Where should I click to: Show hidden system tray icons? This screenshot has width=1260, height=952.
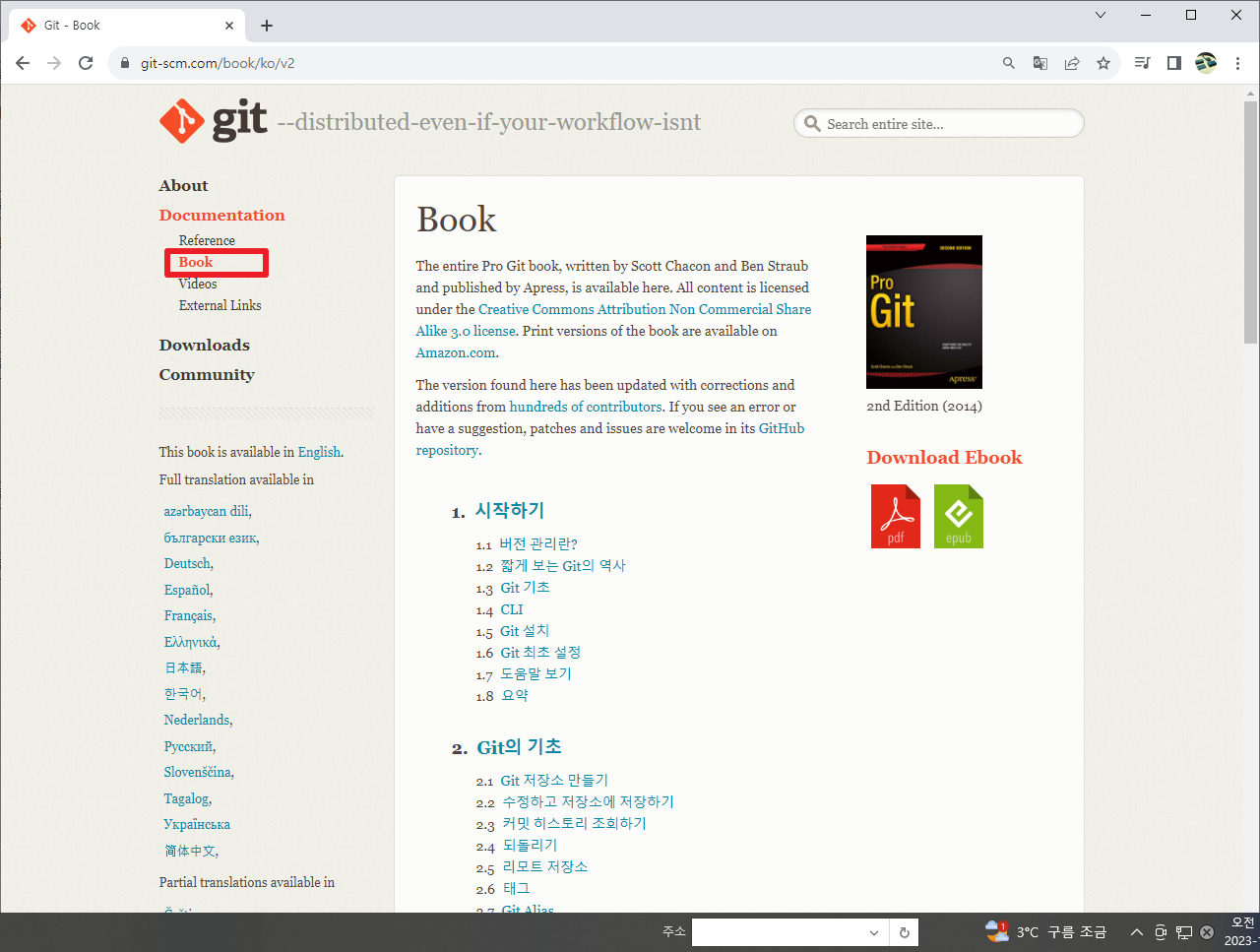[x=1136, y=932]
